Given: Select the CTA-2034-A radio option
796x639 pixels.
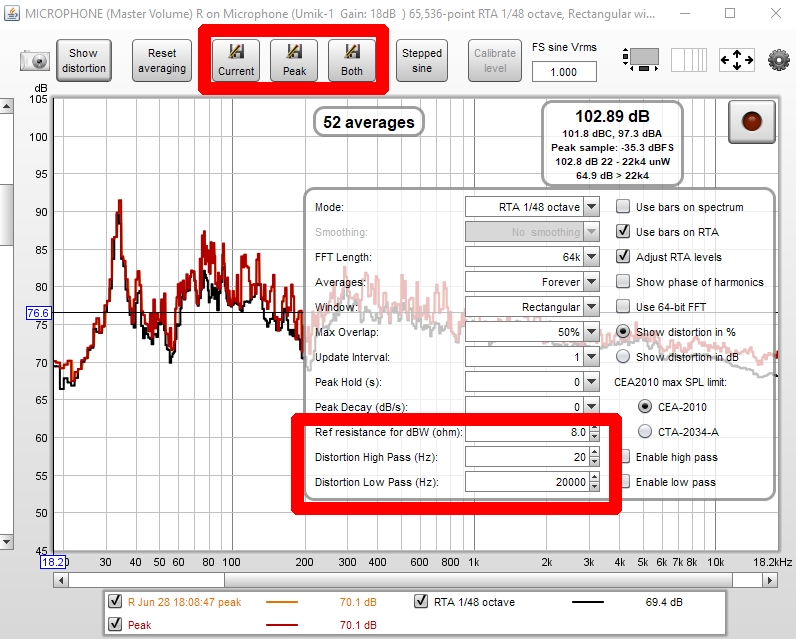Looking at the screenshot, I should pyautogui.click(x=645, y=432).
